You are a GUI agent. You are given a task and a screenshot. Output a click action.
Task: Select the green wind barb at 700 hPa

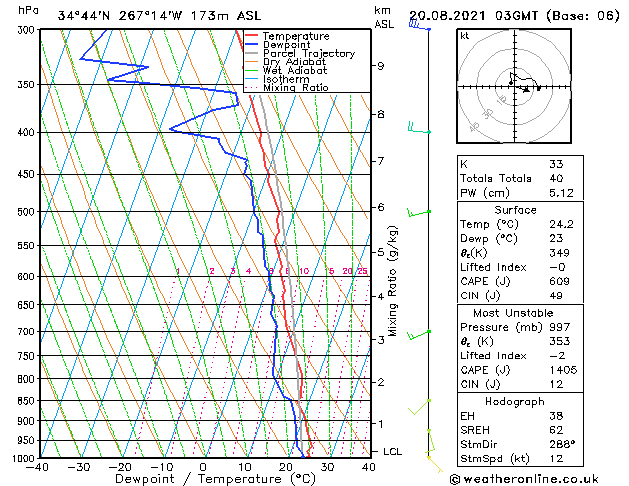[x=419, y=335]
